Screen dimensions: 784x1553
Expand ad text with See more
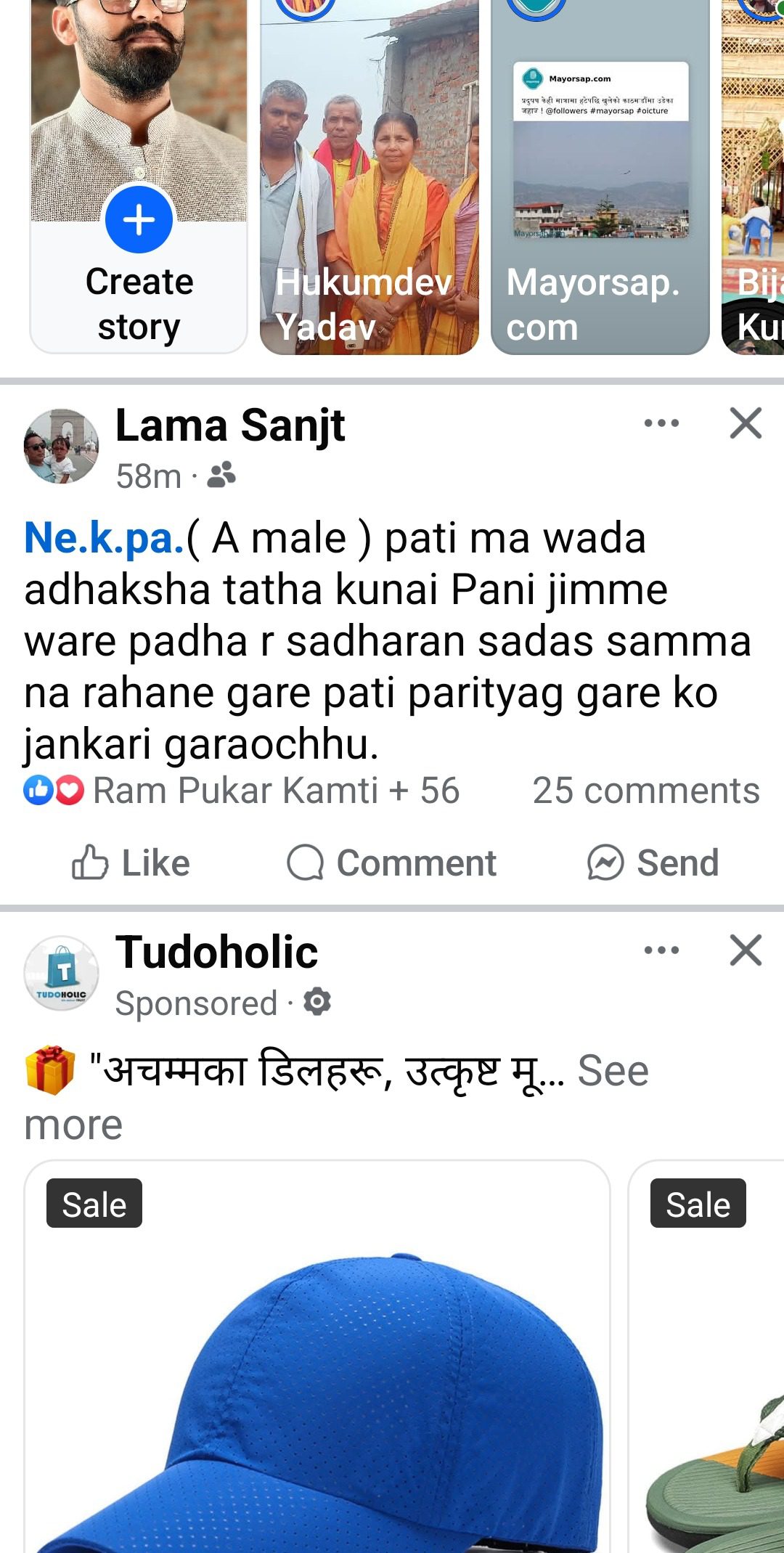pyautogui.click(x=612, y=1072)
